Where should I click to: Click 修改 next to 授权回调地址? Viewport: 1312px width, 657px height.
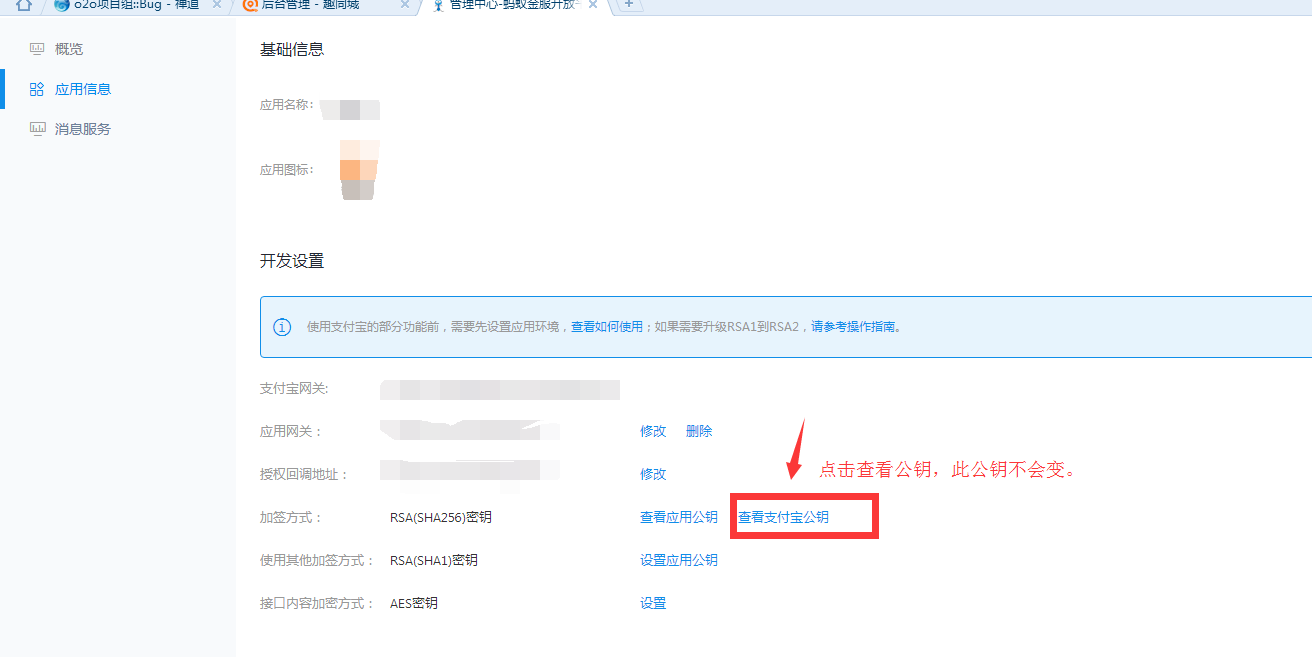click(x=652, y=474)
